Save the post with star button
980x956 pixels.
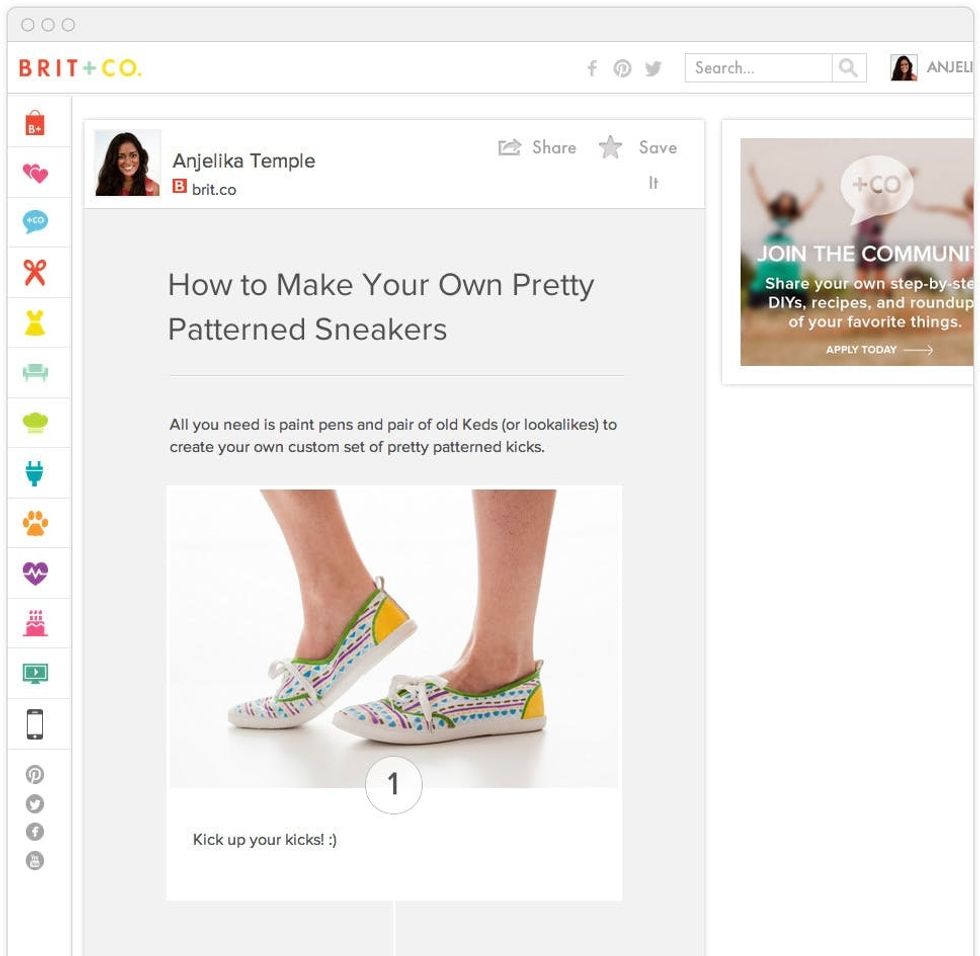point(638,149)
